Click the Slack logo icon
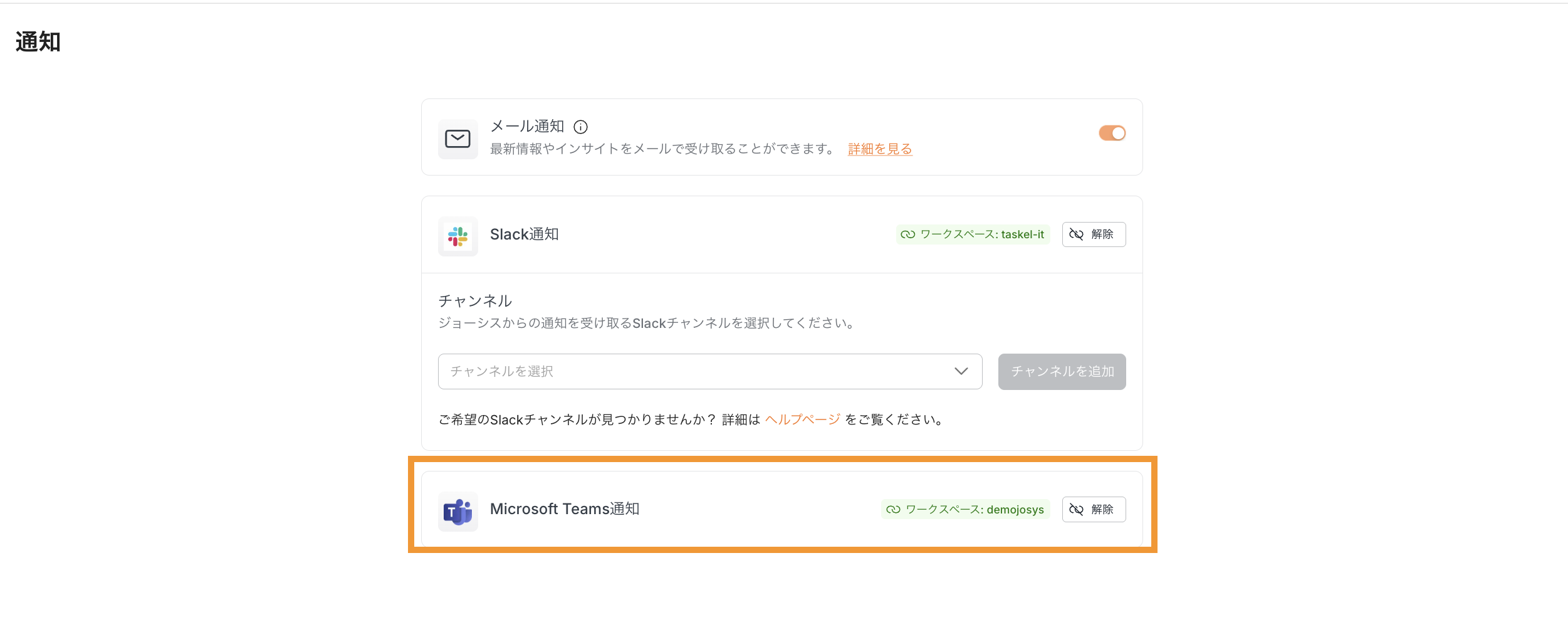The image size is (1568, 632). pos(457,236)
